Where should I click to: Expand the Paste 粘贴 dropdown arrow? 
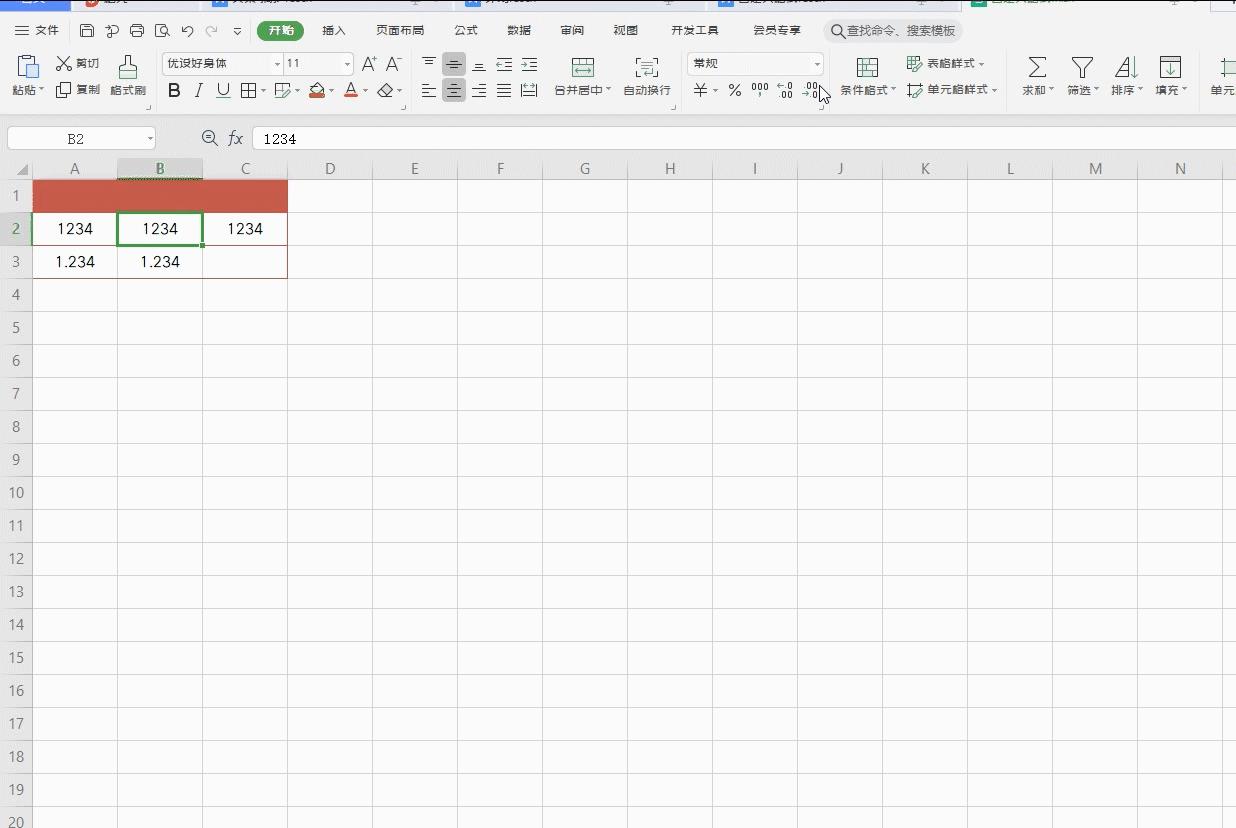tap(42, 90)
